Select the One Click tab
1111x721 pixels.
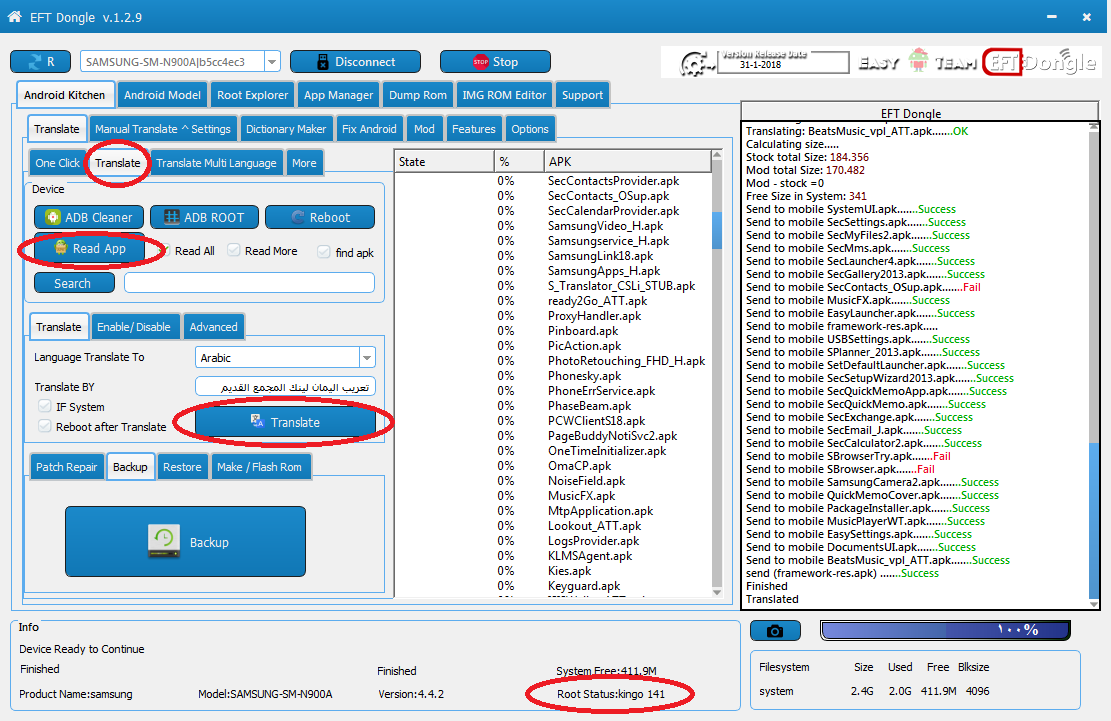pos(58,163)
